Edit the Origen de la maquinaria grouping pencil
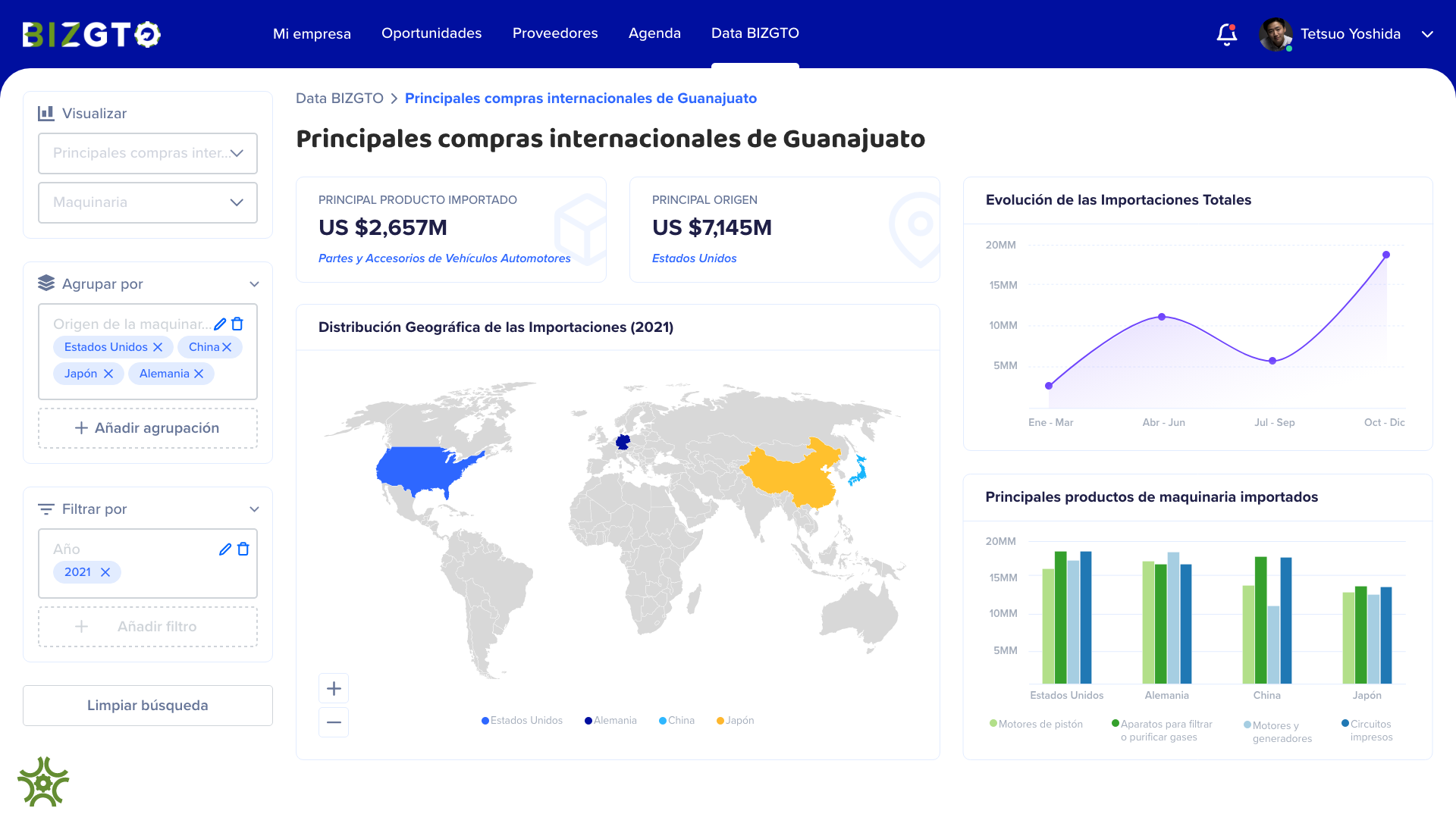Screen dimensions: 1456x817 click(220, 324)
